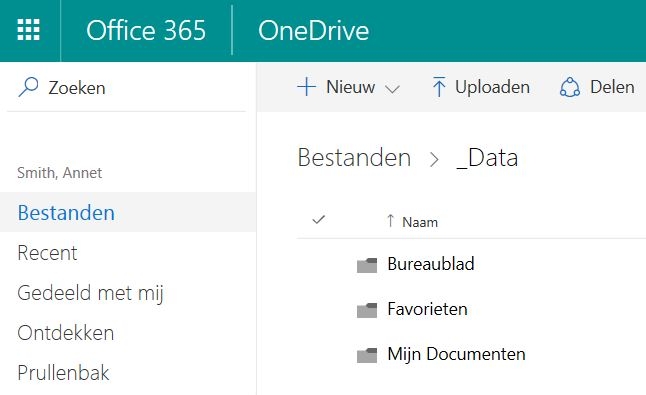Go to Ontdekken in the sidebar
Image resolution: width=646 pixels, height=395 pixels.
(66, 332)
